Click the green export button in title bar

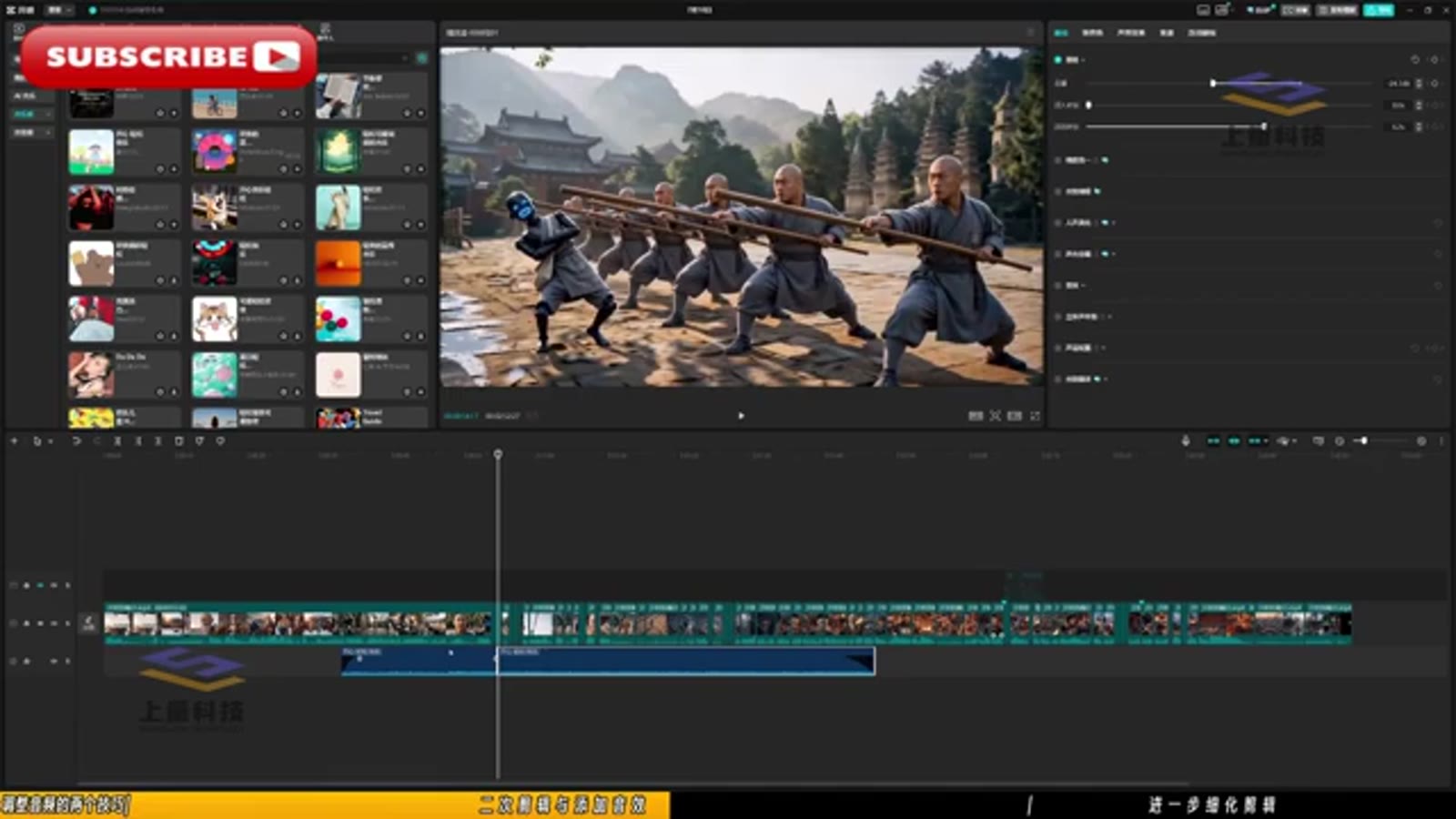(1379, 10)
